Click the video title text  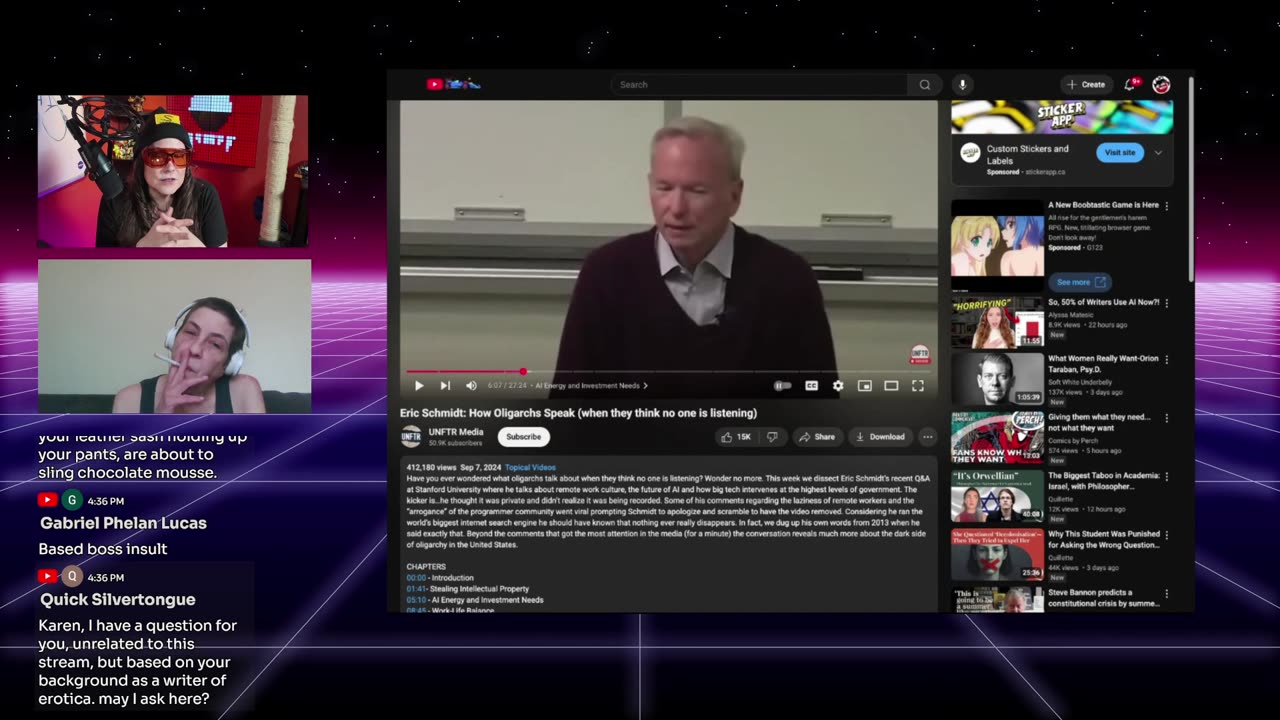pos(578,413)
